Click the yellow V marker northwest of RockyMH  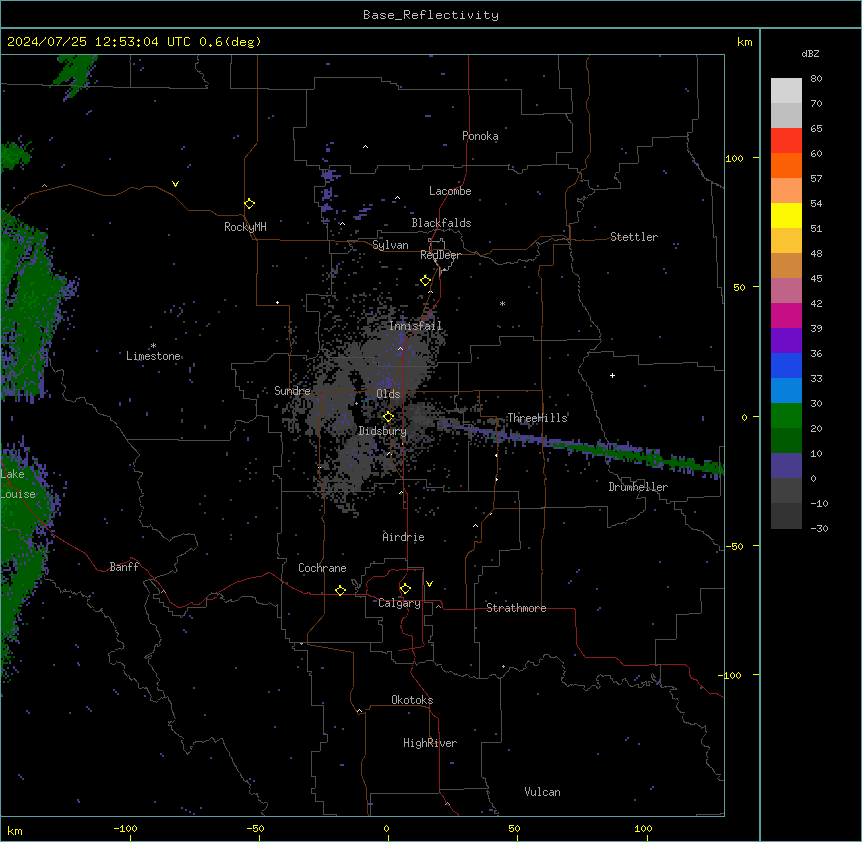point(175,184)
